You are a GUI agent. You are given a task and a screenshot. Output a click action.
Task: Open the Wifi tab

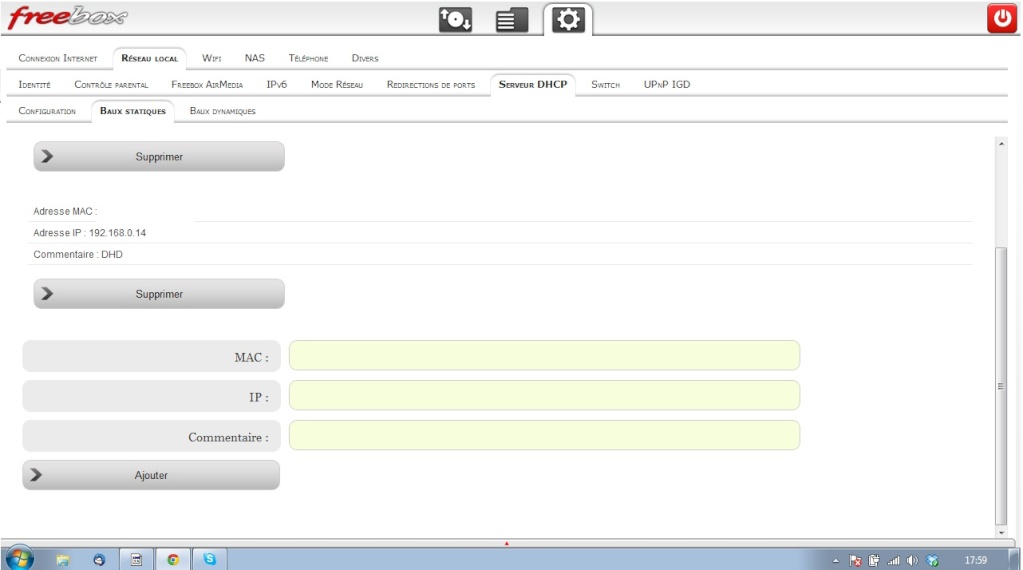pyautogui.click(x=211, y=58)
